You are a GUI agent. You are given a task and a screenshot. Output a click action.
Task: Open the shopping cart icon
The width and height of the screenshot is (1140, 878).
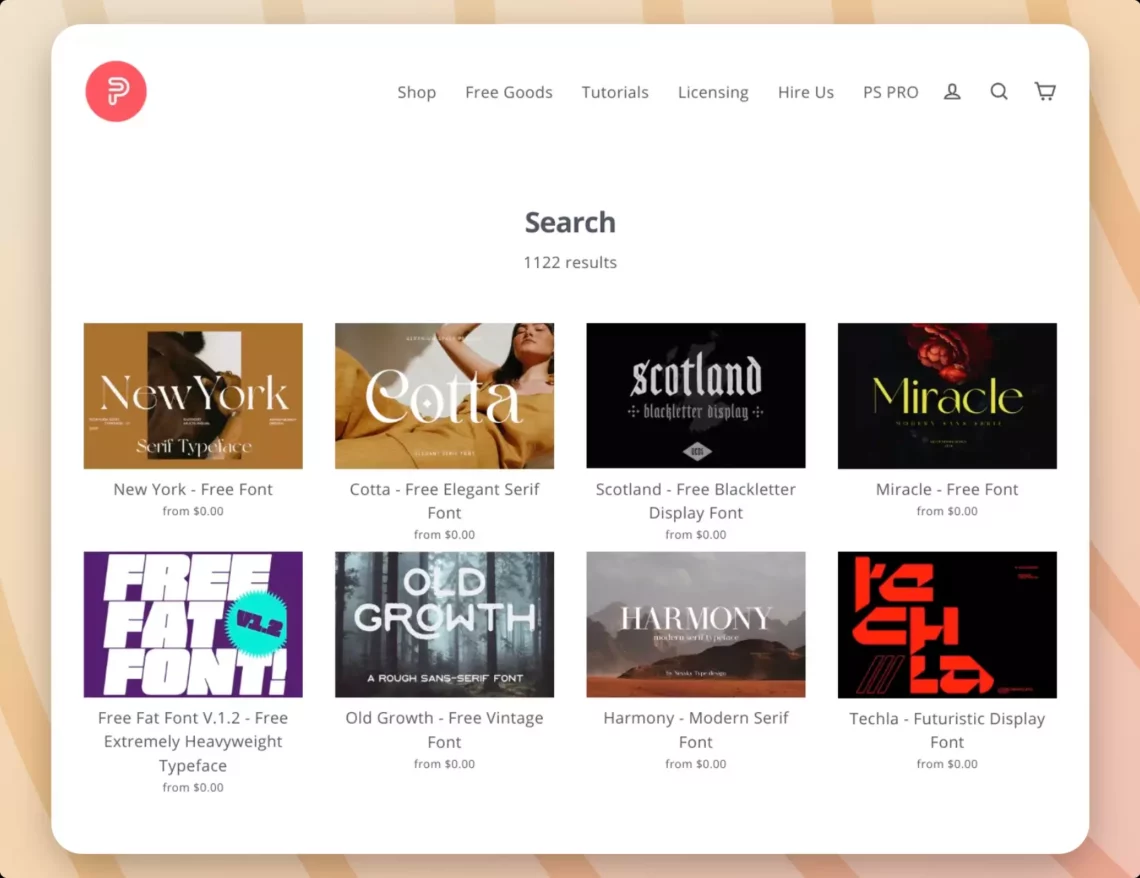[x=1045, y=92]
